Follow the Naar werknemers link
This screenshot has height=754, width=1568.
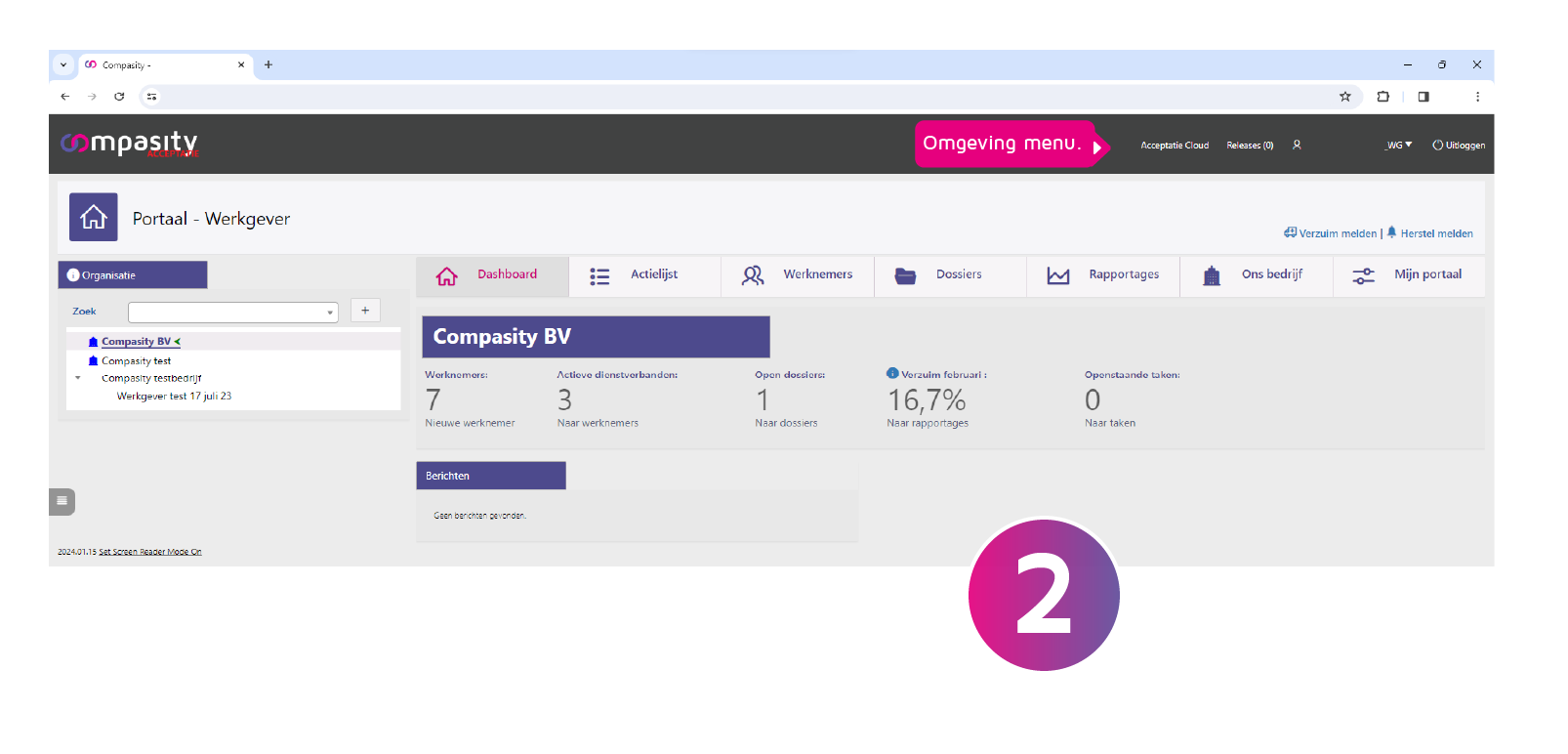[x=598, y=423]
